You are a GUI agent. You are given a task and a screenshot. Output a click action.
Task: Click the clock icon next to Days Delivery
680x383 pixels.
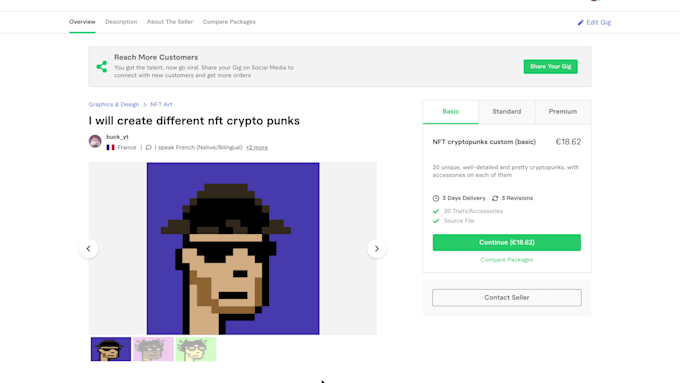point(436,198)
